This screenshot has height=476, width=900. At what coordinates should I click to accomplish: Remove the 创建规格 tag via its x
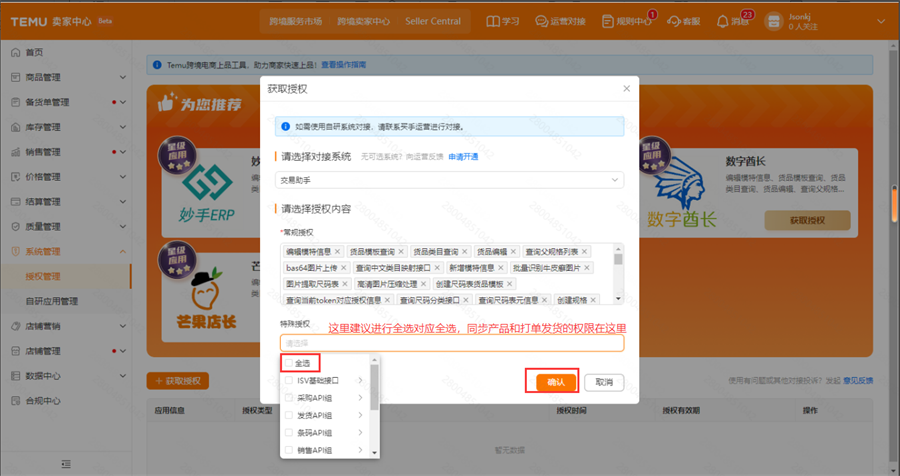[593, 300]
